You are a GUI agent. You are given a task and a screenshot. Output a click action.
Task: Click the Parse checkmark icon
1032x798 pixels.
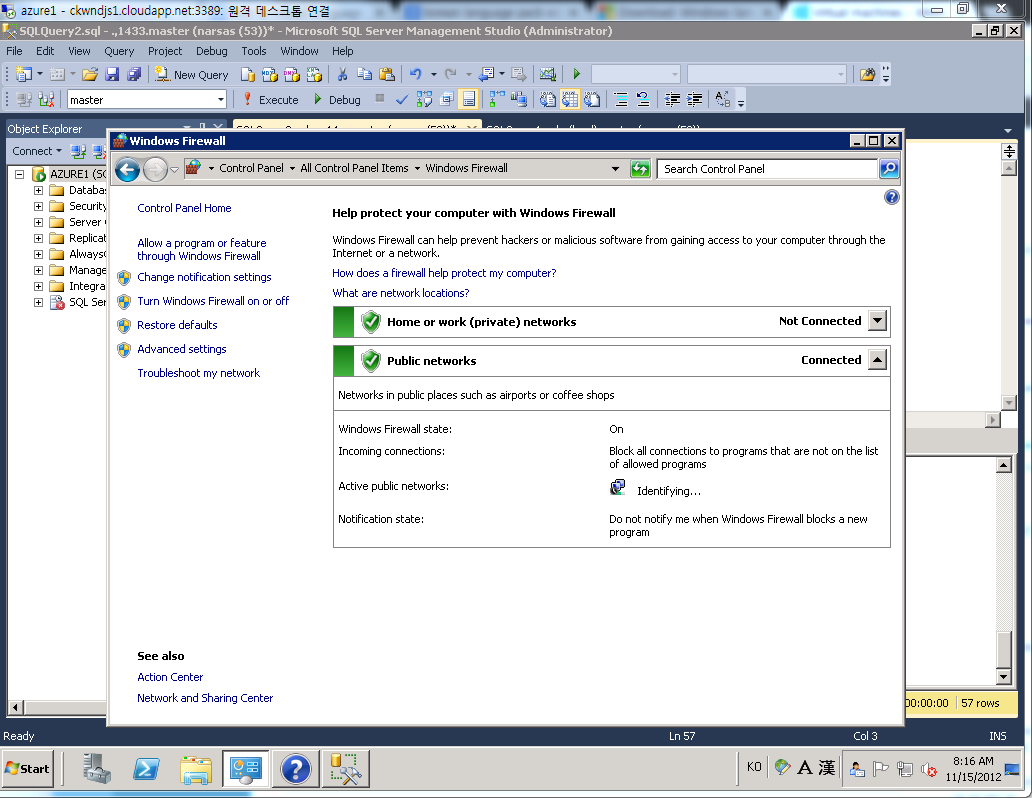401,99
